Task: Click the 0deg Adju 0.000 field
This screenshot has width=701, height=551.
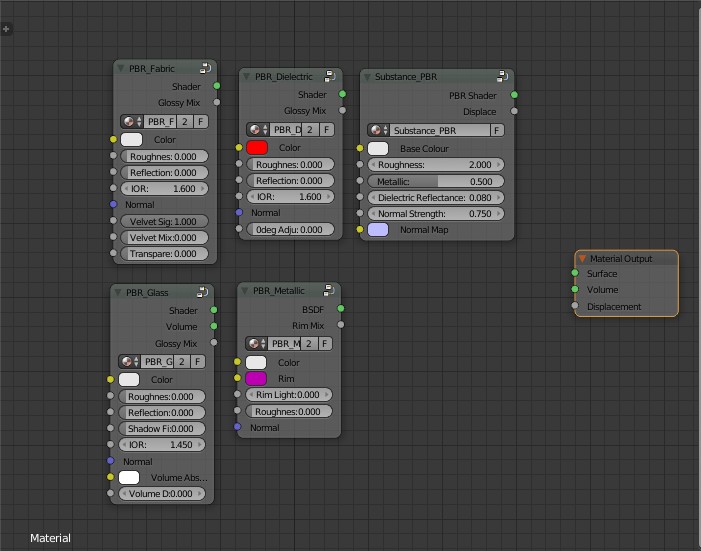Action: 291,229
